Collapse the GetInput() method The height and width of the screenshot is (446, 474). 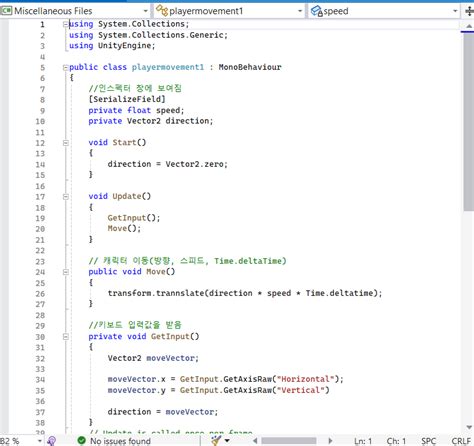(66, 337)
